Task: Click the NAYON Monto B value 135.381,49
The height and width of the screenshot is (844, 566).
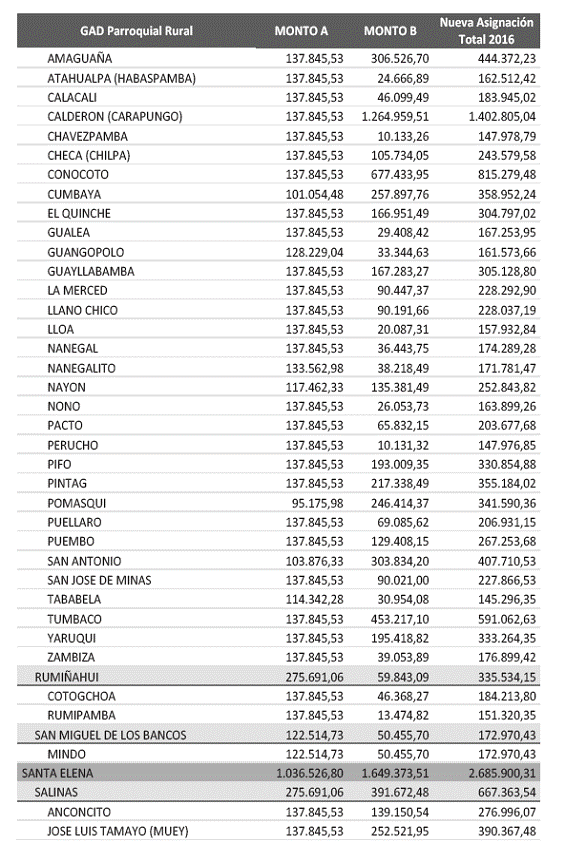Action: 400,388
